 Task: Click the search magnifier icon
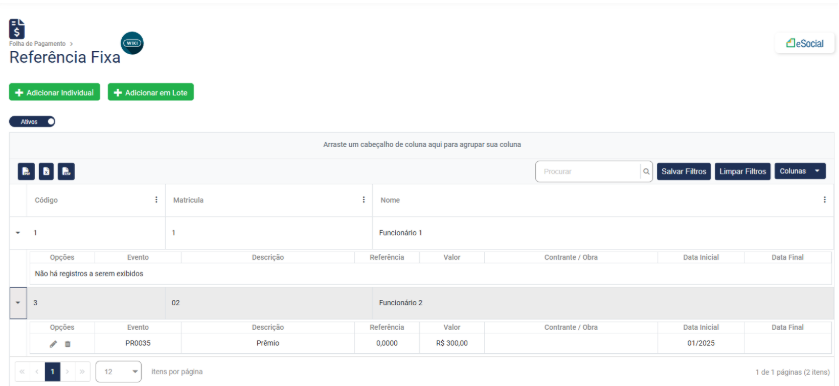(646, 172)
